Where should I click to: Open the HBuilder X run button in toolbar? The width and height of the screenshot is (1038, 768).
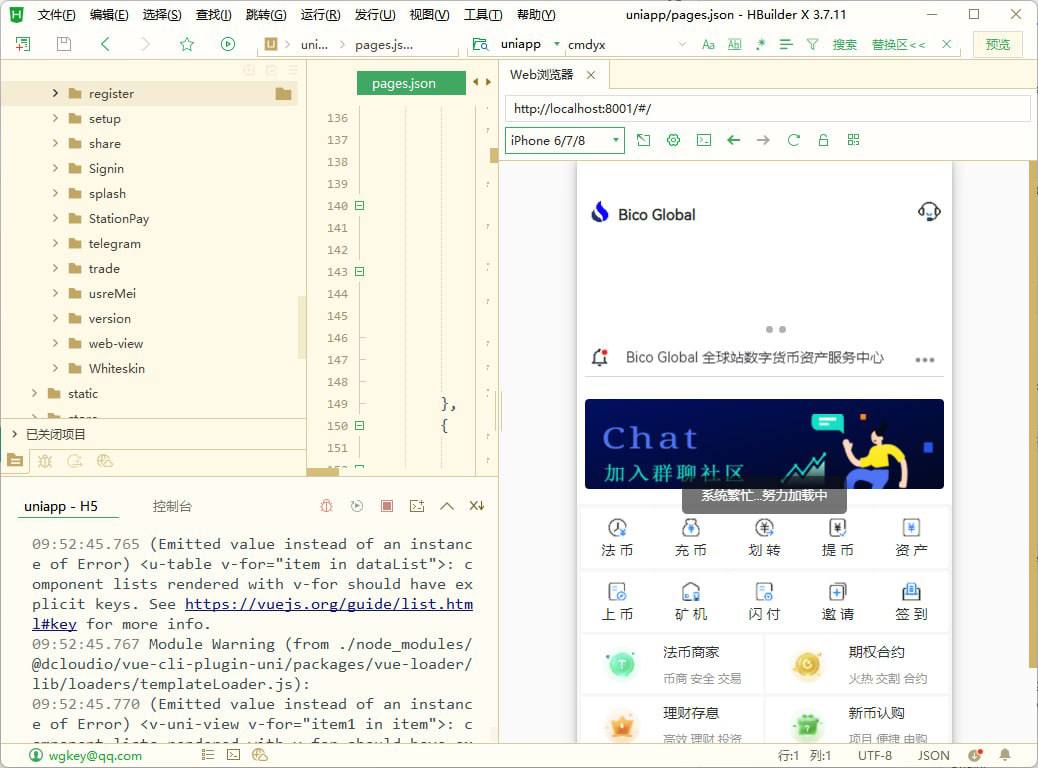(x=227, y=44)
